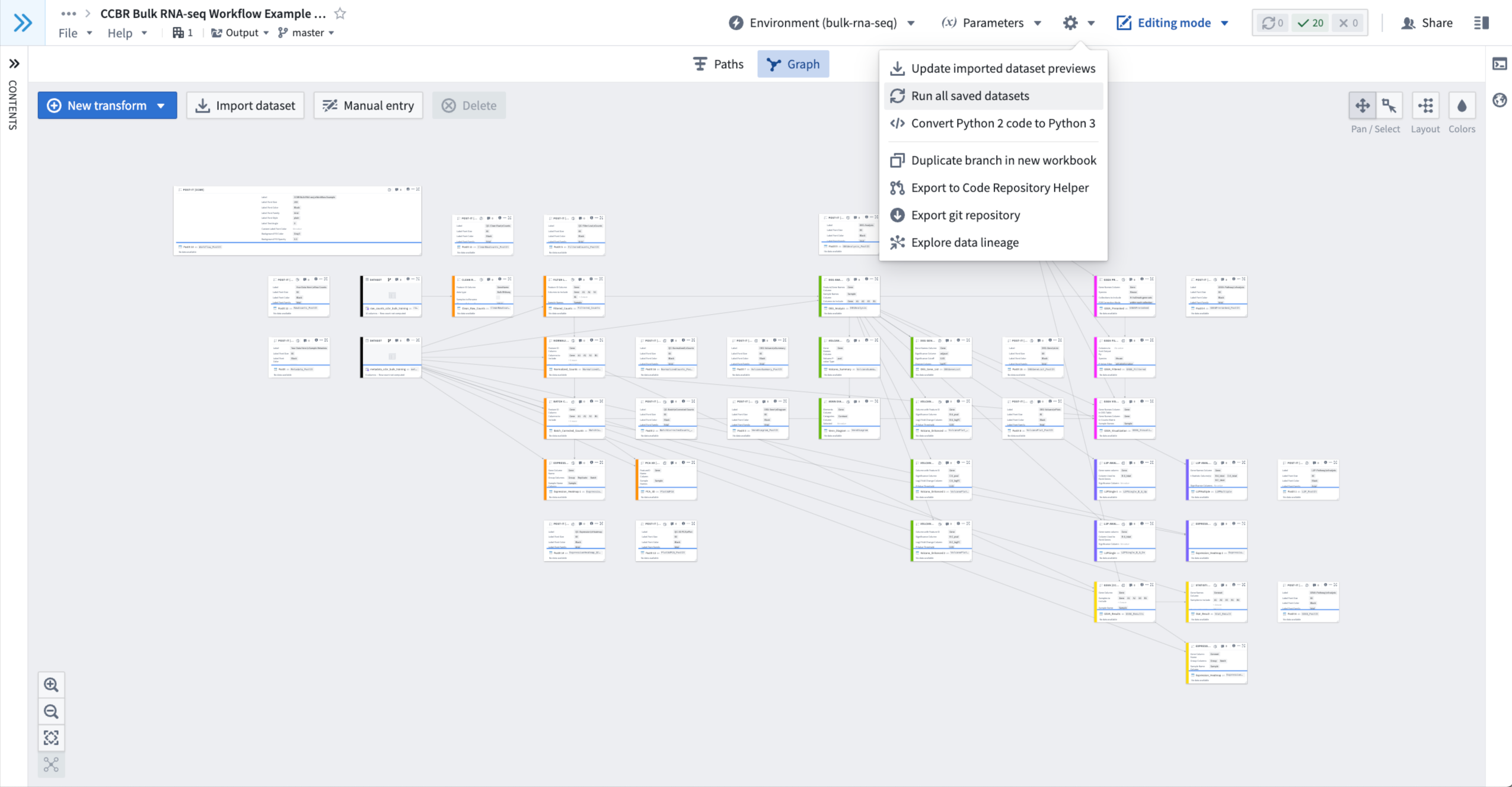Switch to the Paths tab
Viewport: 1512px width, 787px height.
718,64
